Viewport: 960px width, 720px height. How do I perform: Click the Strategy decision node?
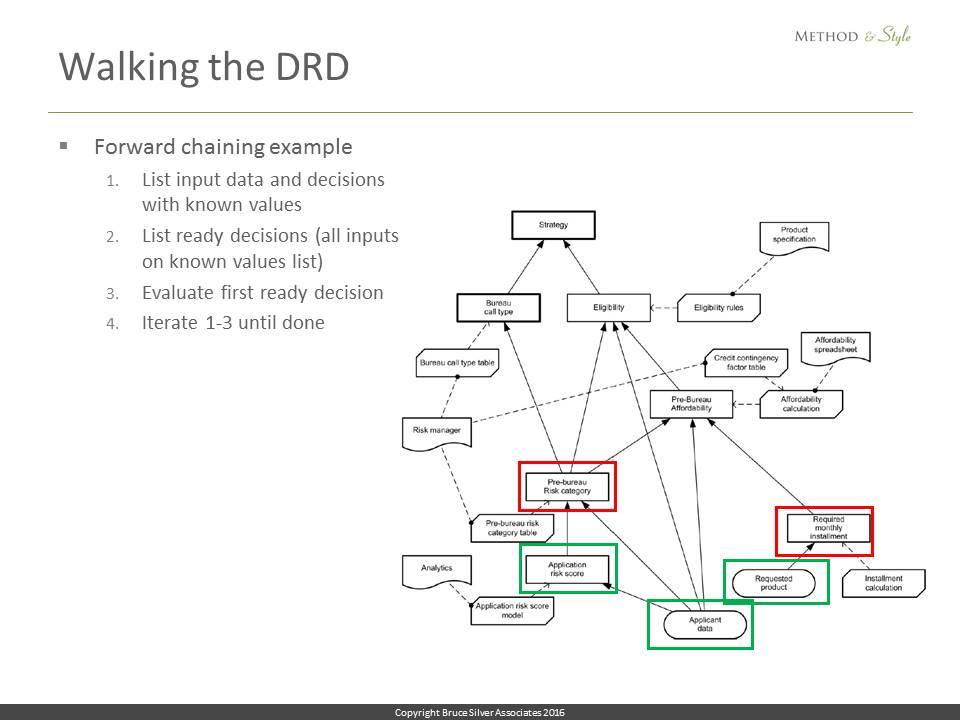click(553, 225)
